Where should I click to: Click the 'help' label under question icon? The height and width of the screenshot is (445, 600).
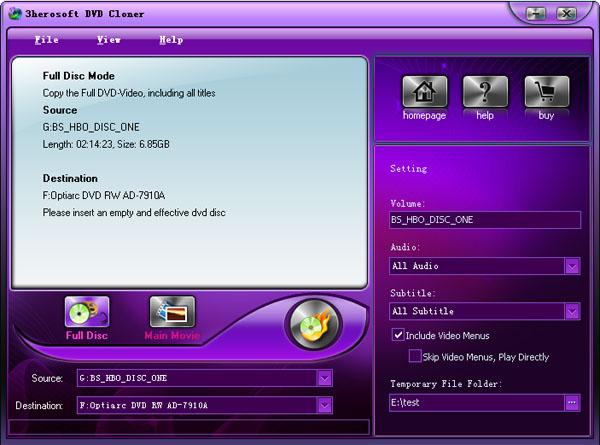(485, 115)
